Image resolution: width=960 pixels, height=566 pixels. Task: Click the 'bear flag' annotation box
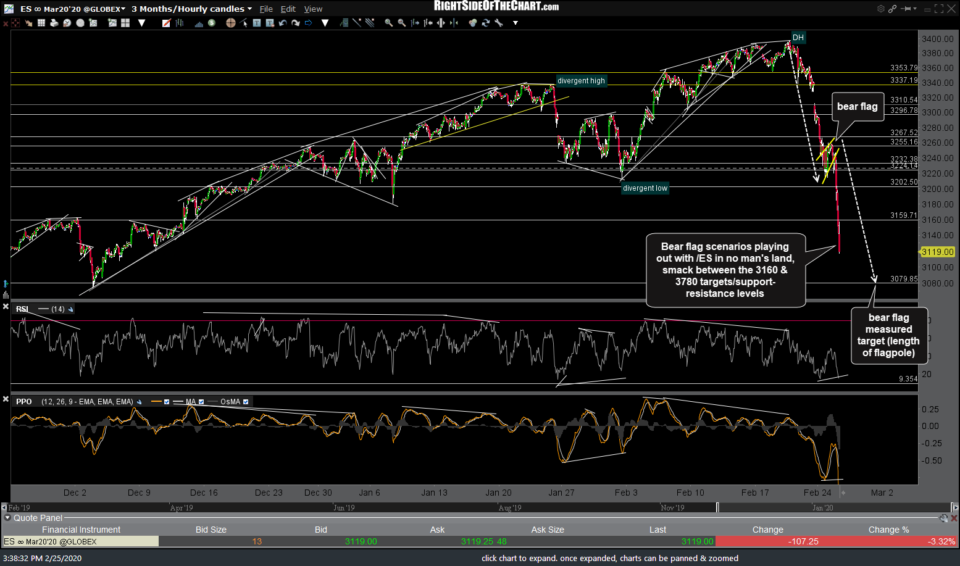[x=857, y=107]
